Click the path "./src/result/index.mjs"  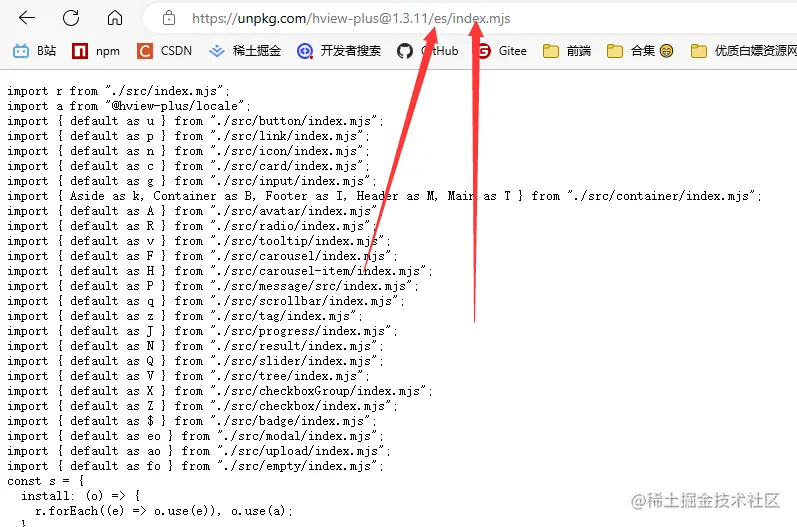[x=294, y=346]
